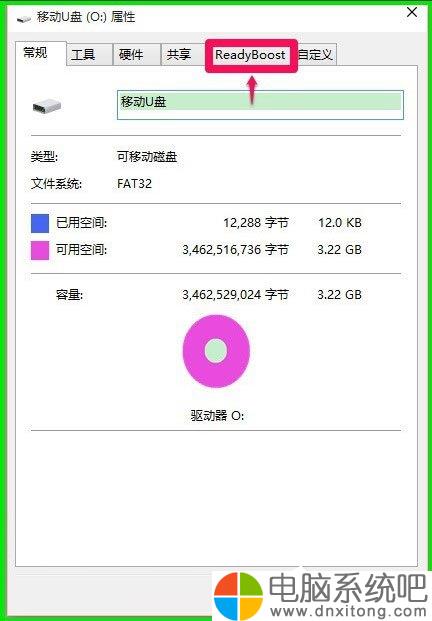The image size is (432, 621).
Task: Click the pink arrow pointing at ReadyBoost
Action: point(252,91)
